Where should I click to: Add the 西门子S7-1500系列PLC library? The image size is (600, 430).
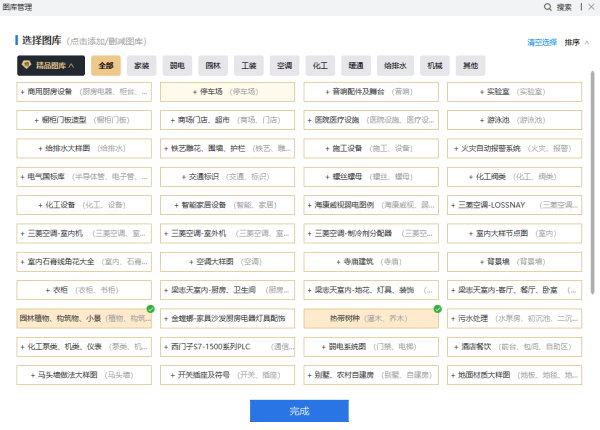[x=227, y=347]
